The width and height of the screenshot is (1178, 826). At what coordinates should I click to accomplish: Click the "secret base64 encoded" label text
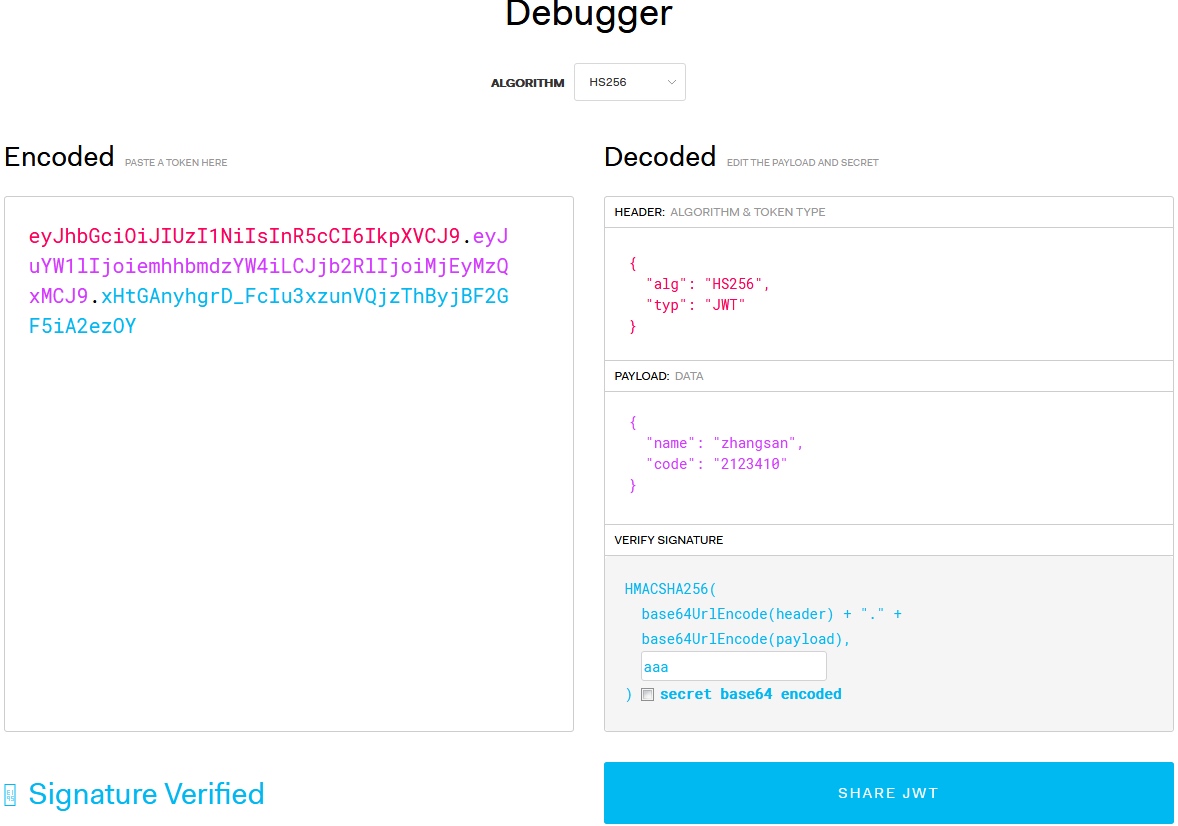750,694
